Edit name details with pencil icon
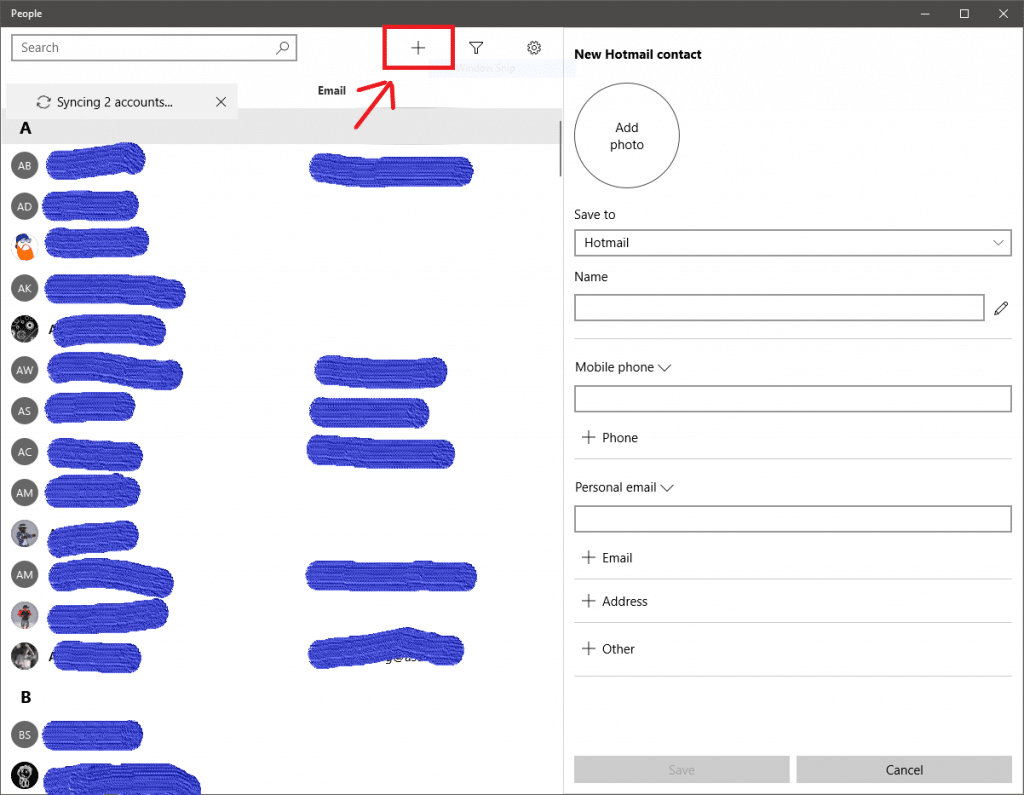 pos(1000,308)
